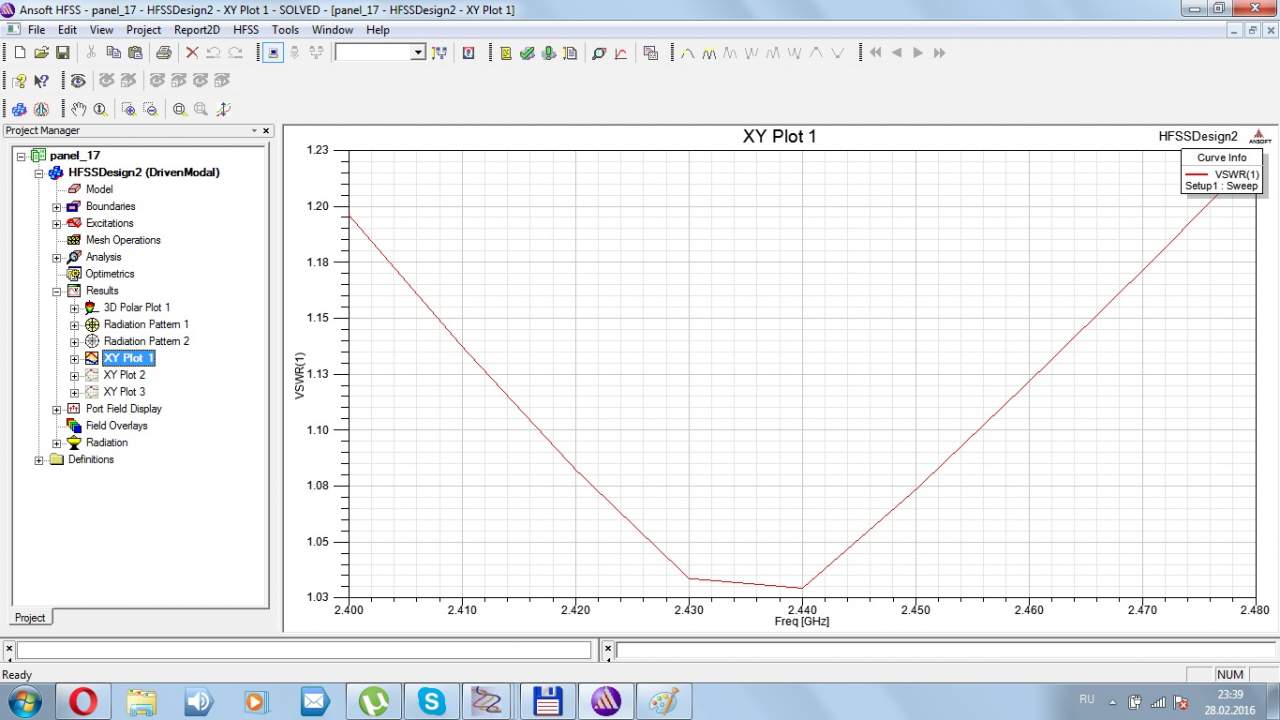Click the show/hide eye icon
Screen dimensions: 1280x720
tap(78, 81)
